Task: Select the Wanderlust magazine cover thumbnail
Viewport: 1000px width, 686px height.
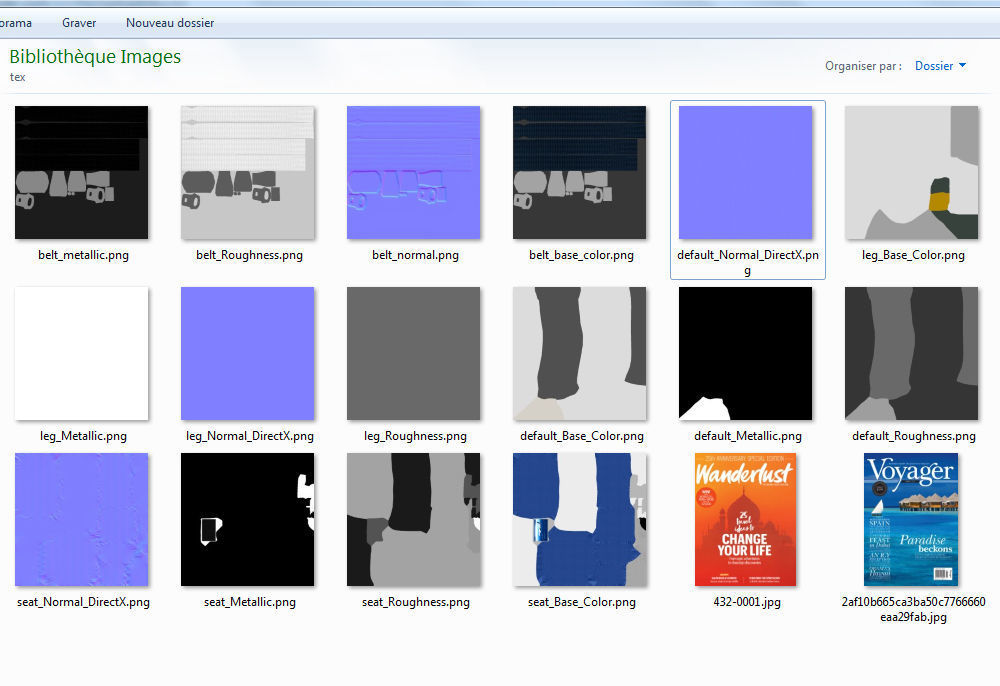Action: tap(746, 520)
